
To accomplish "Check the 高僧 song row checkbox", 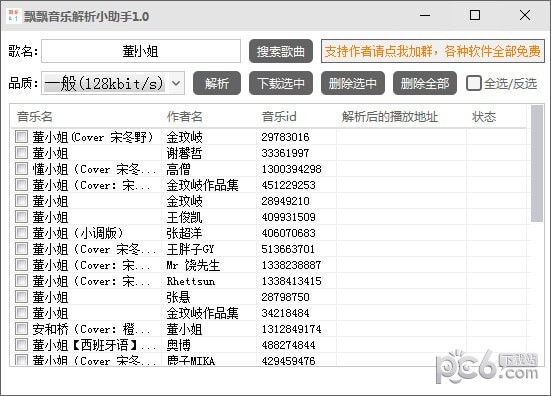I will click(x=21, y=169).
